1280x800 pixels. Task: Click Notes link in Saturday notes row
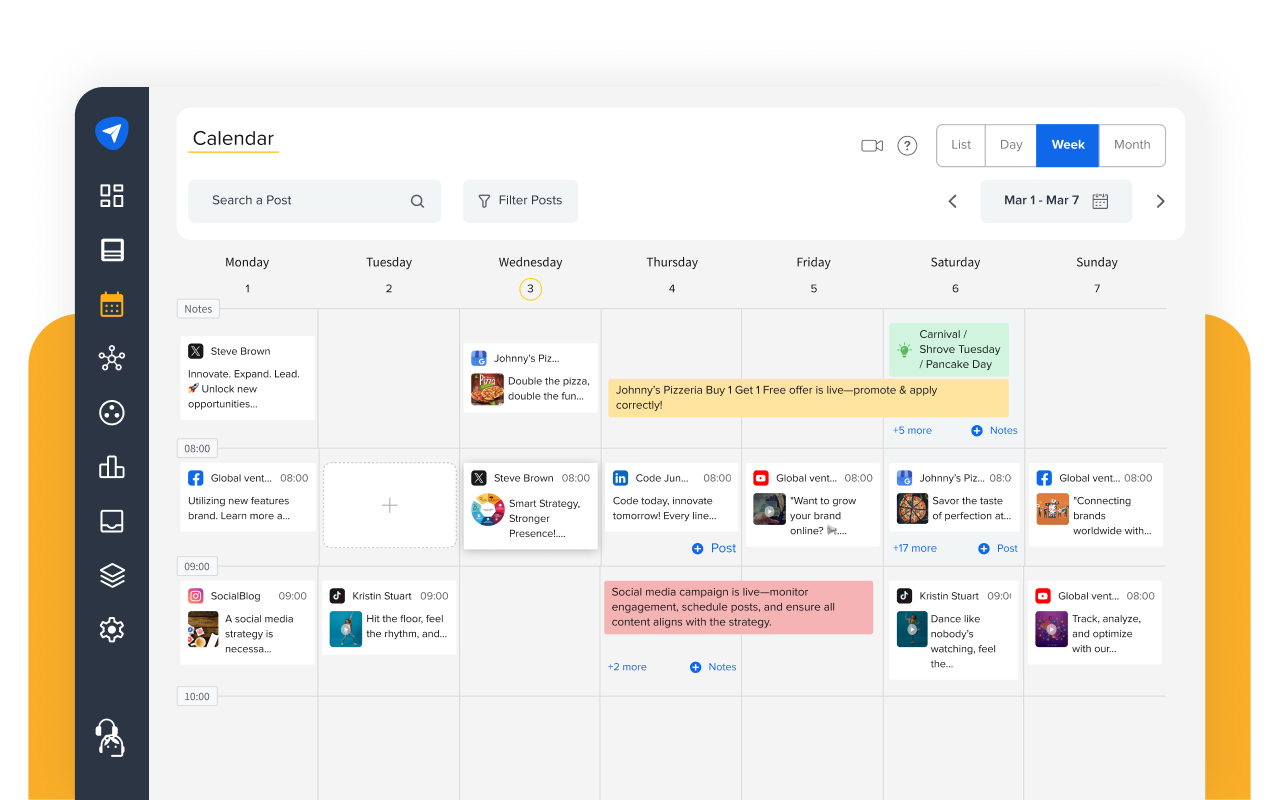[x=1003, y=431]
